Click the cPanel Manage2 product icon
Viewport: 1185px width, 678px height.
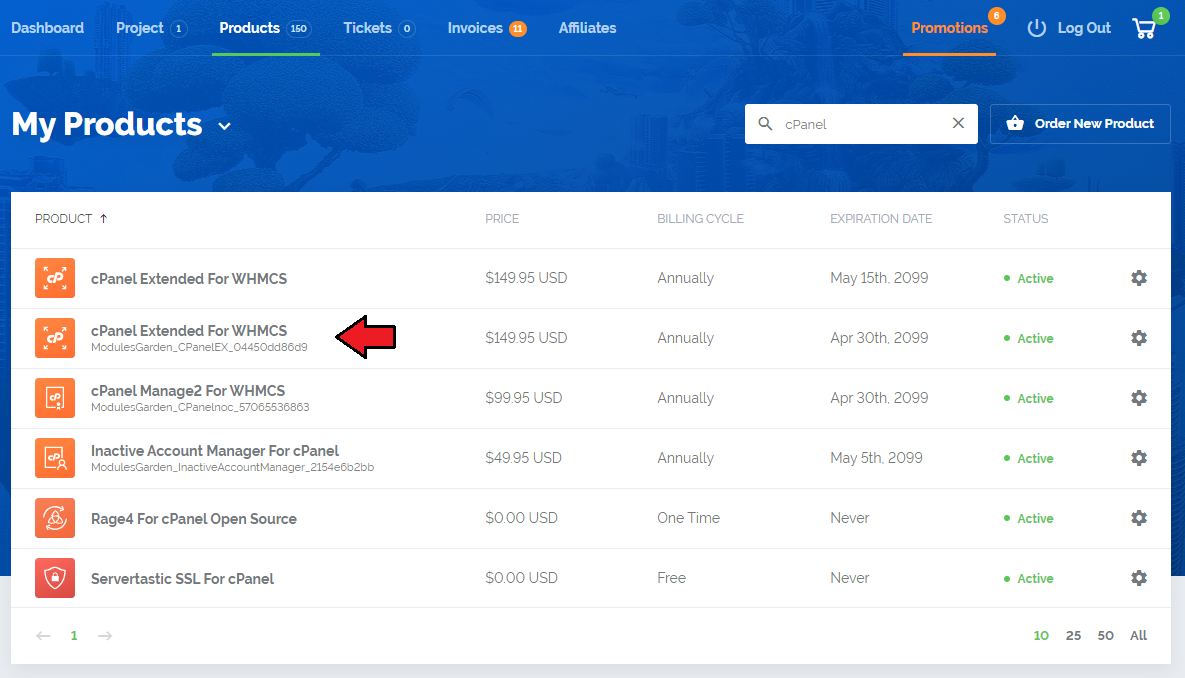coord(55,398)
